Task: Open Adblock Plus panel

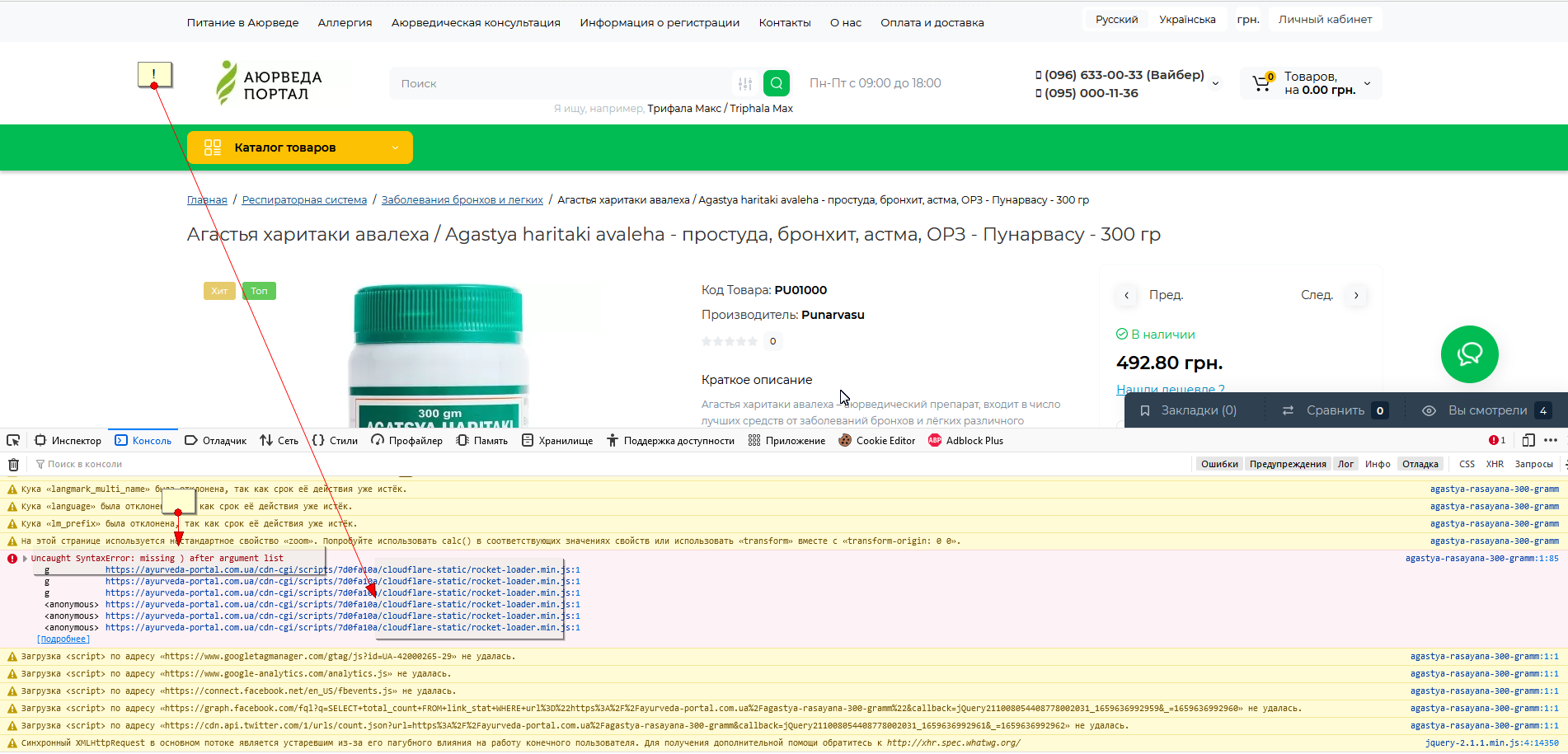Action: 966,441
